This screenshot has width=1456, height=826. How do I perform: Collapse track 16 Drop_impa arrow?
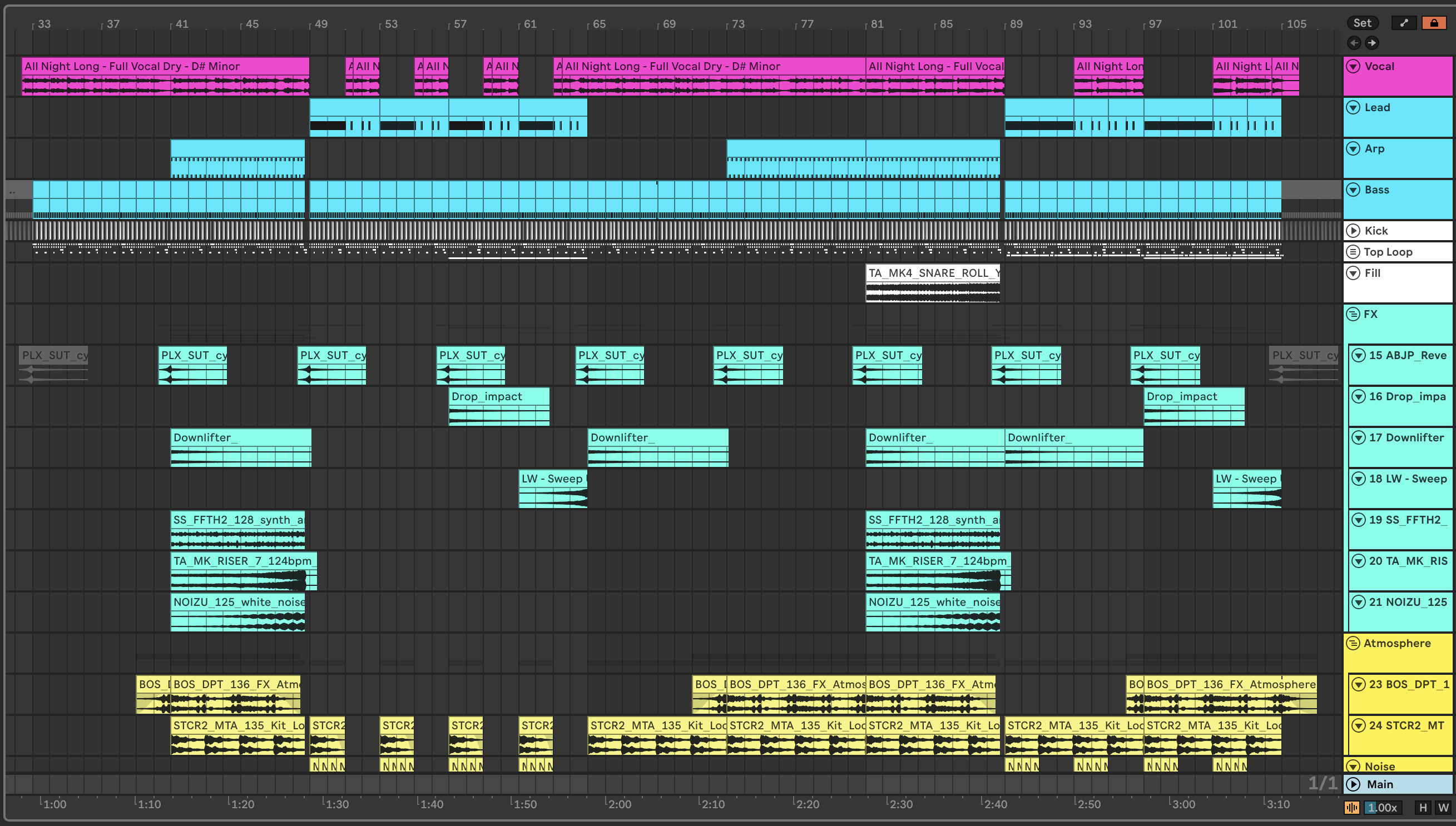1359,396
